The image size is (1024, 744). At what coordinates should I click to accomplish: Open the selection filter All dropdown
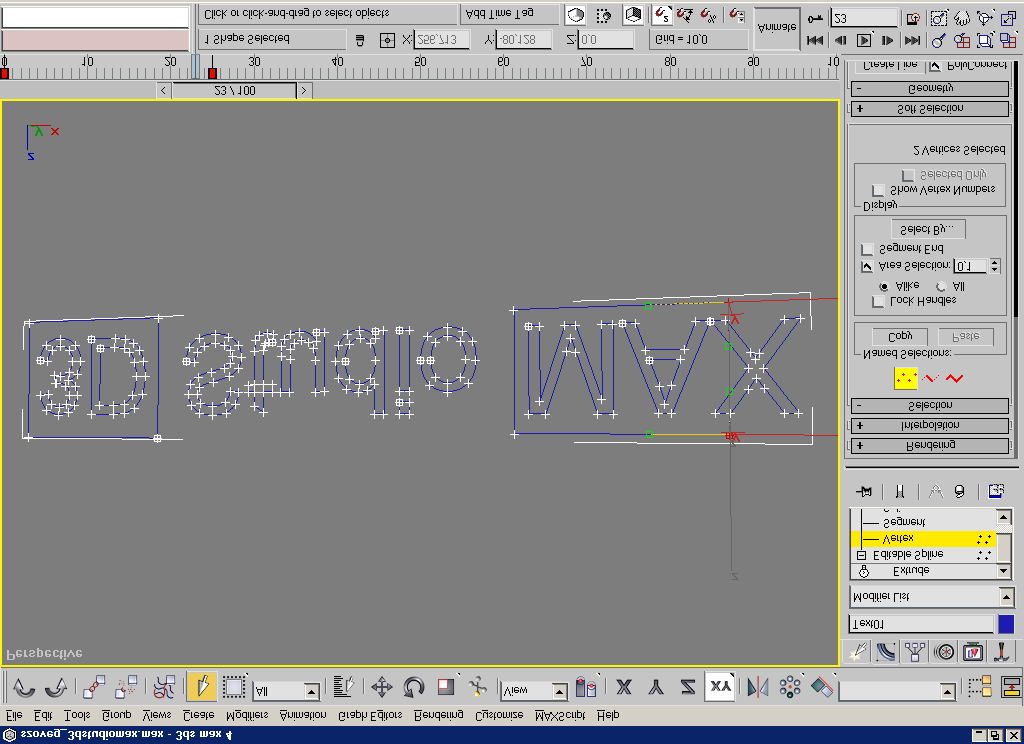(312, 691)
